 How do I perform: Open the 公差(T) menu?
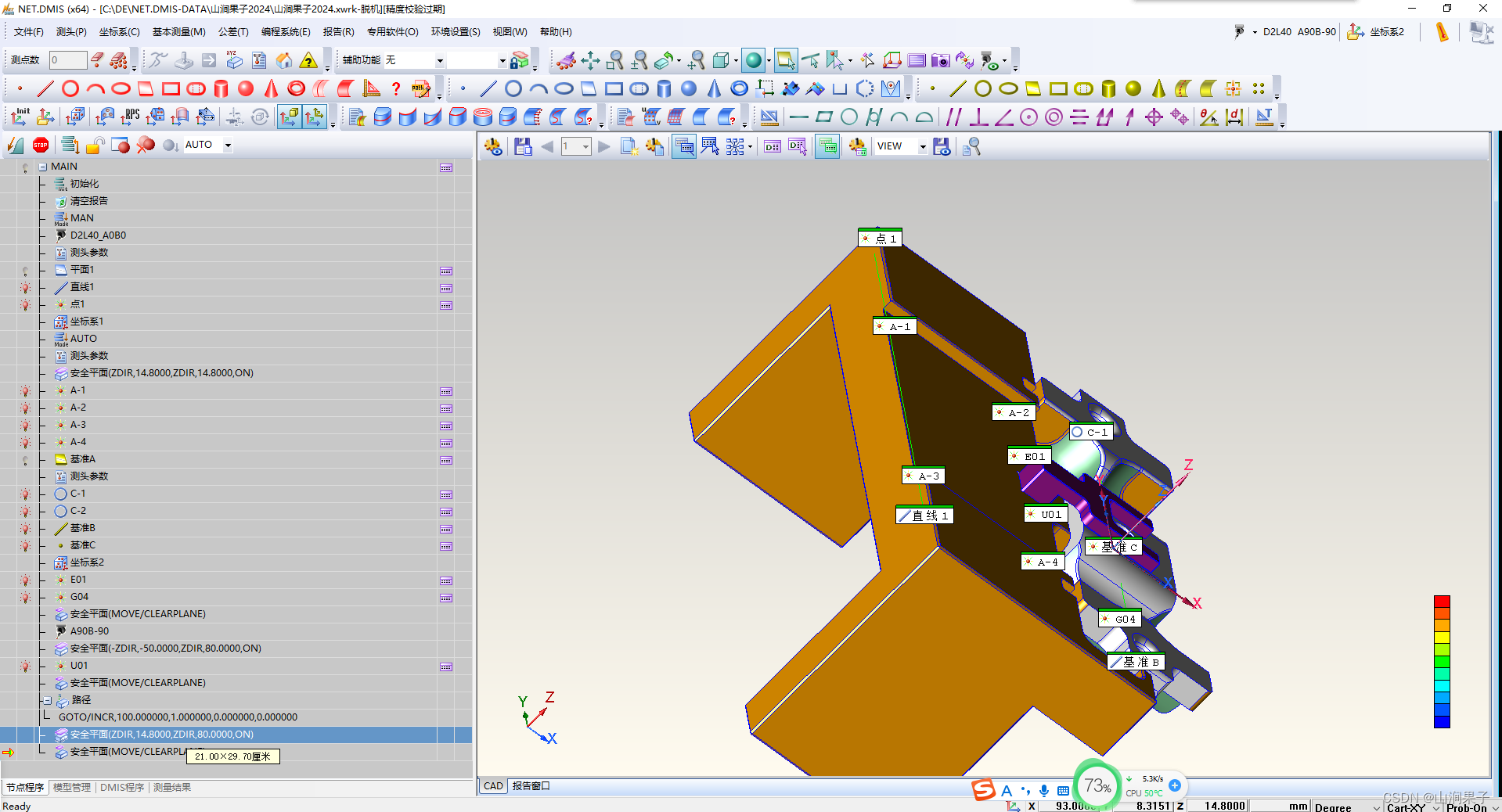click(233, 32)
